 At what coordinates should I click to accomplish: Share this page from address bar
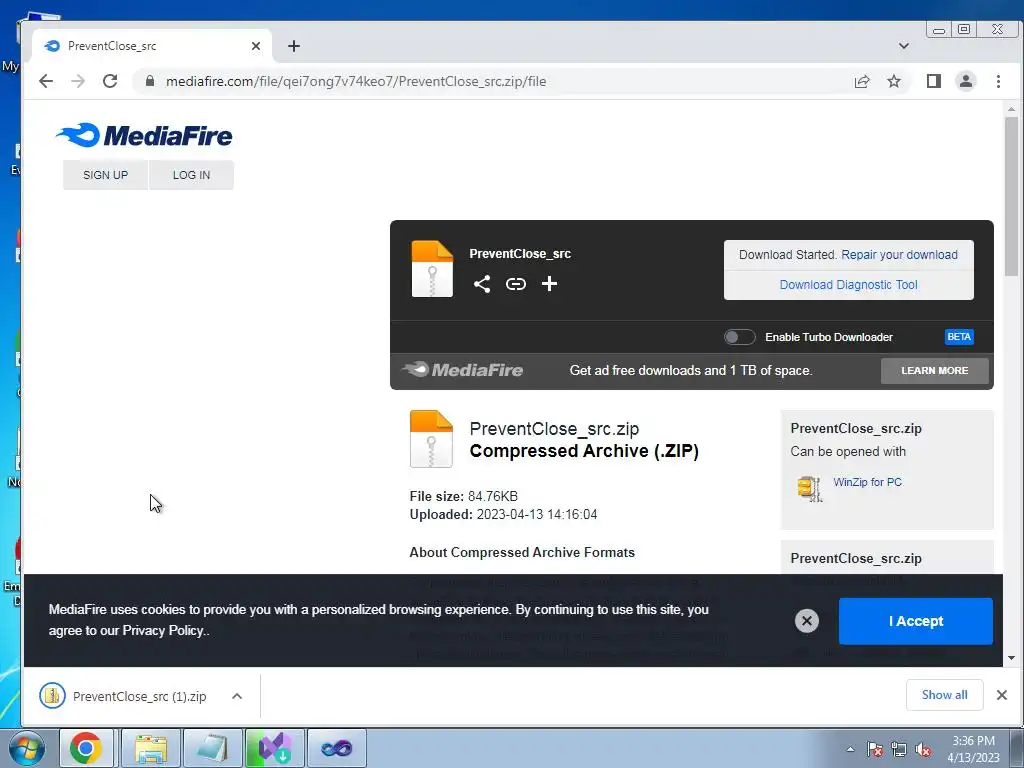862,81
